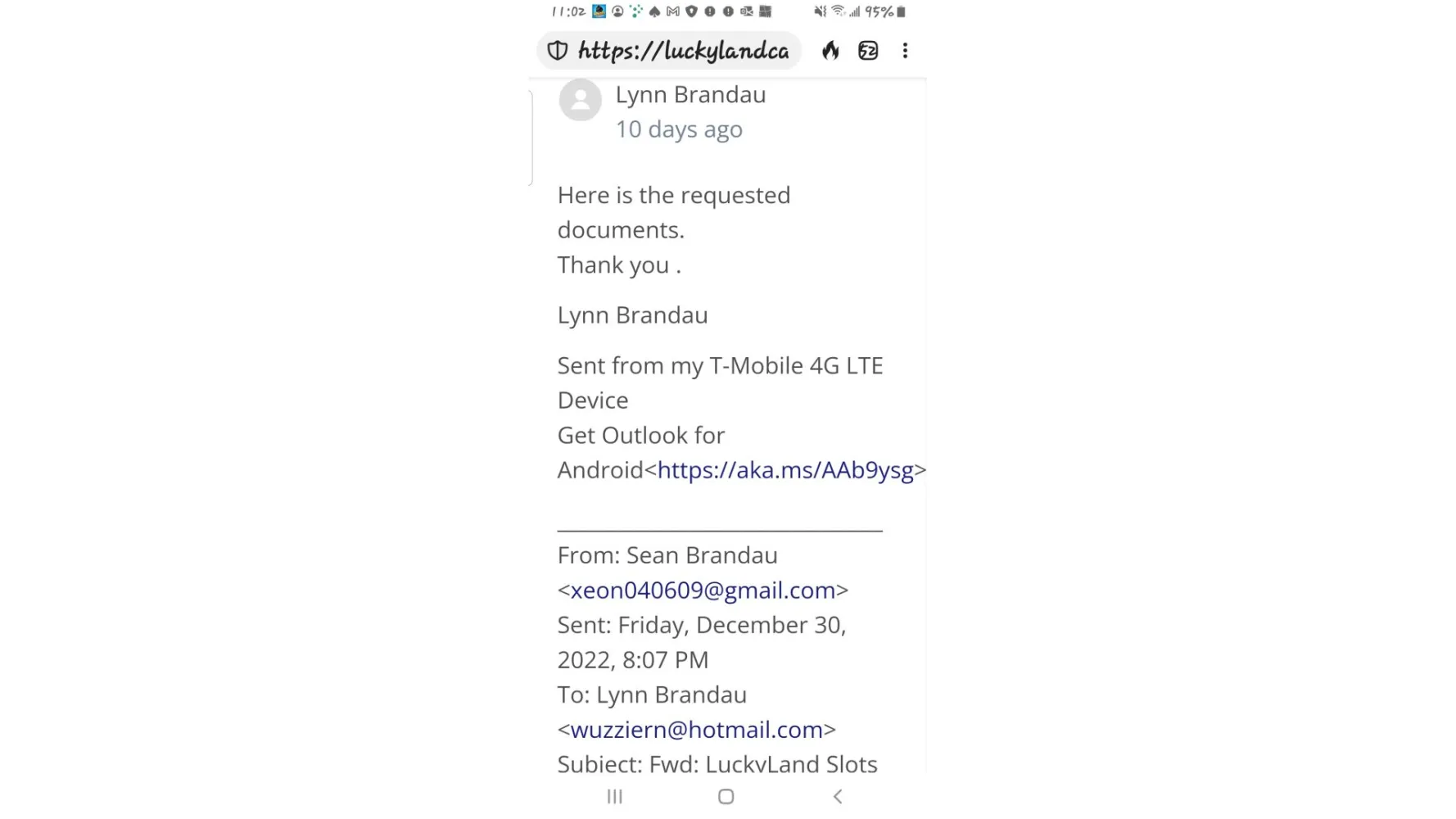Tap the privacy shield icon in address bar
The image size is (1456, 819).
[558, 51]
